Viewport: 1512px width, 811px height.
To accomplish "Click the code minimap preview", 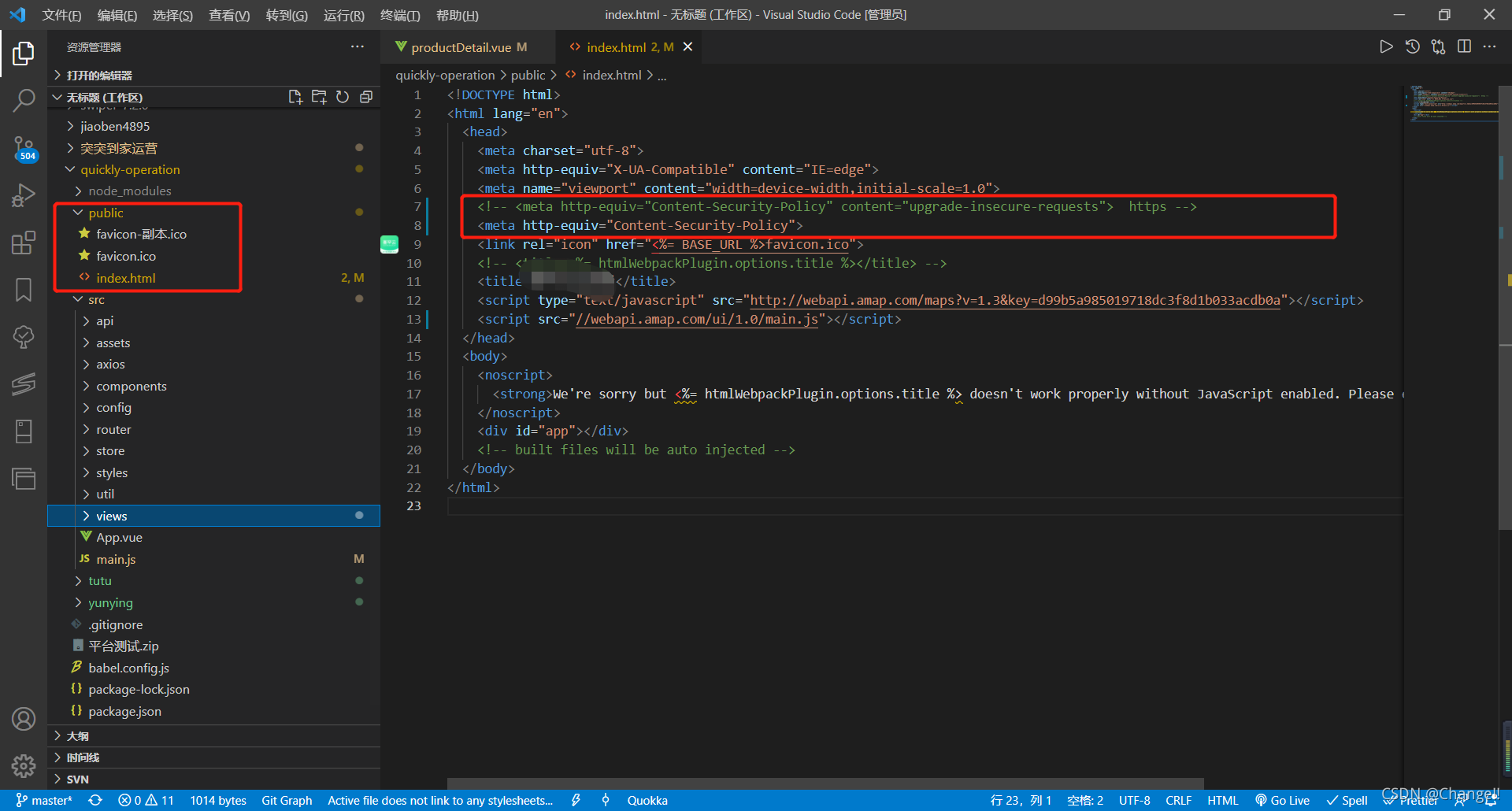I will point(1452,104).
